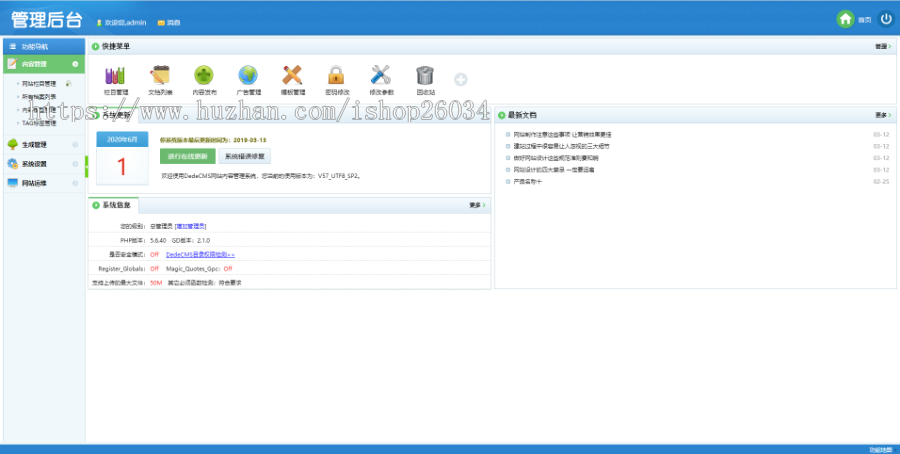The image size is (900, 454).
Task: Open first document dated 03-12
Action: pos(562,134)
